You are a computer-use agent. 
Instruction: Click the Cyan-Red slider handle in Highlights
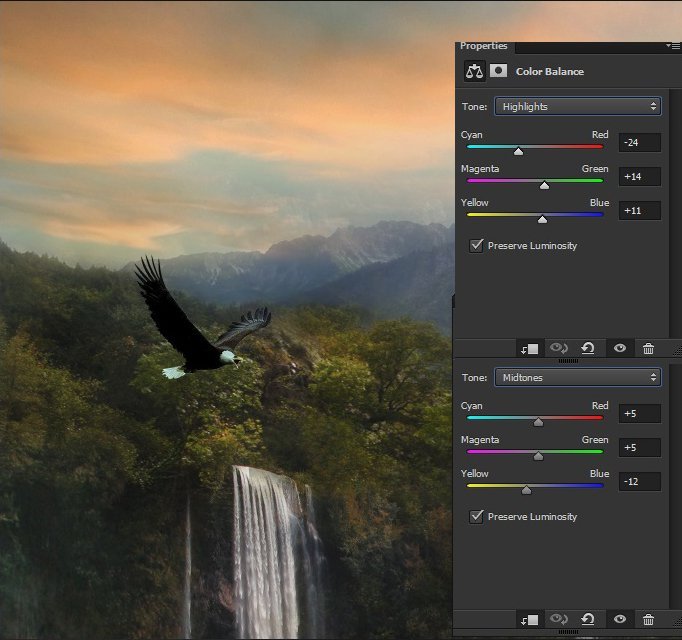point(518,152)
